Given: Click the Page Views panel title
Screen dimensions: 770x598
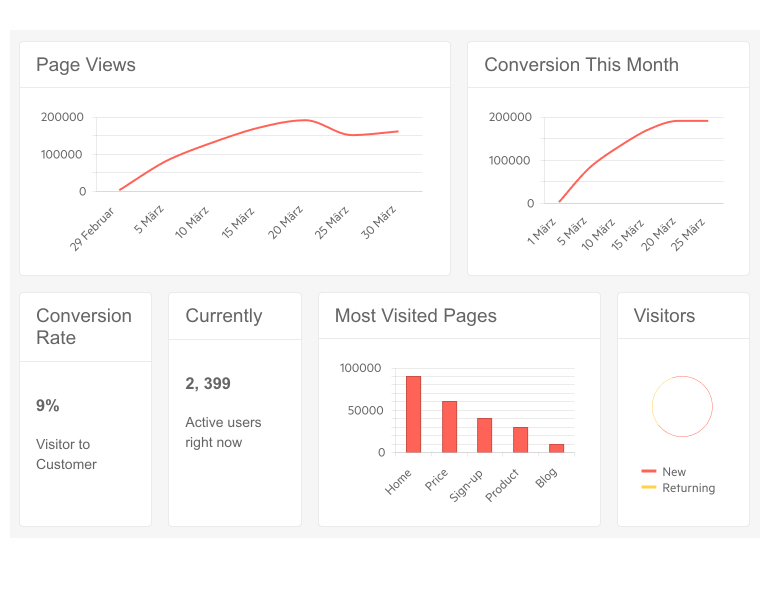Looking at the screenshot, I should (86, 65).
